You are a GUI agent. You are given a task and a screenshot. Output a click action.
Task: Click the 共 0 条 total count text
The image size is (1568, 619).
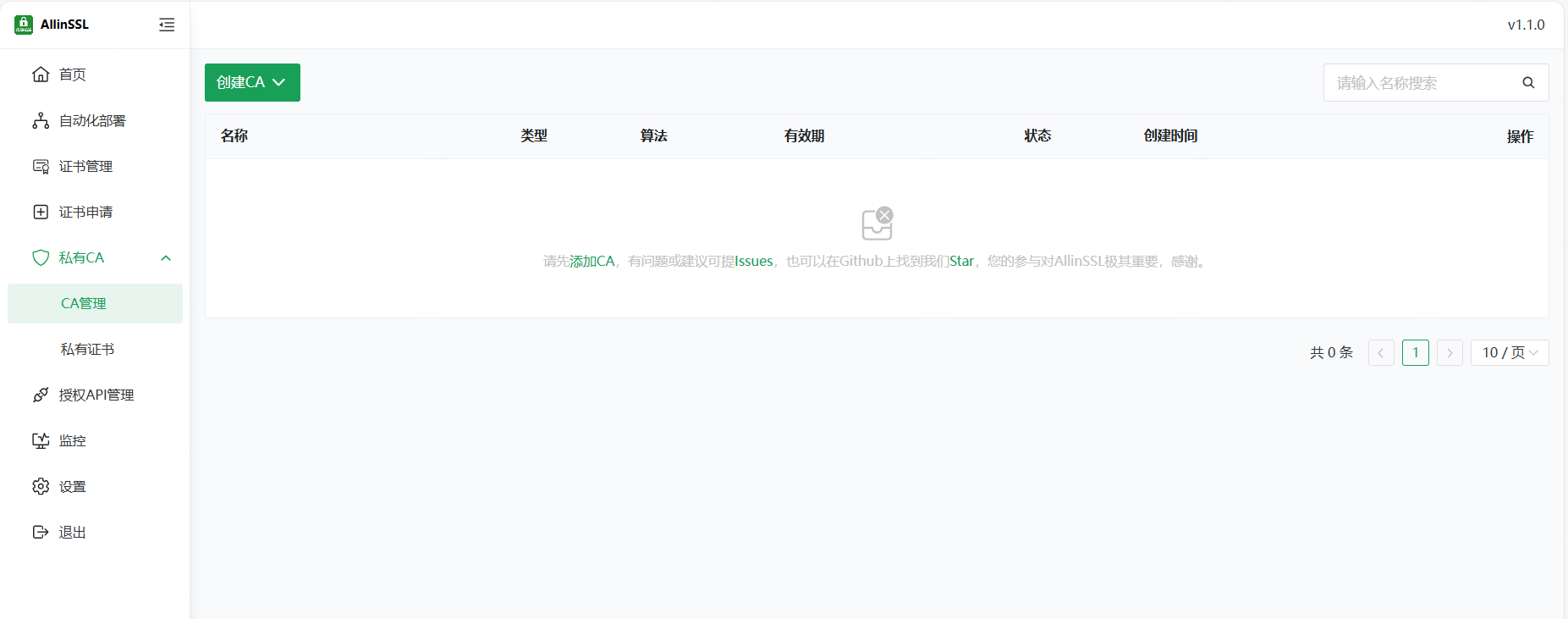pos(1331,352)
